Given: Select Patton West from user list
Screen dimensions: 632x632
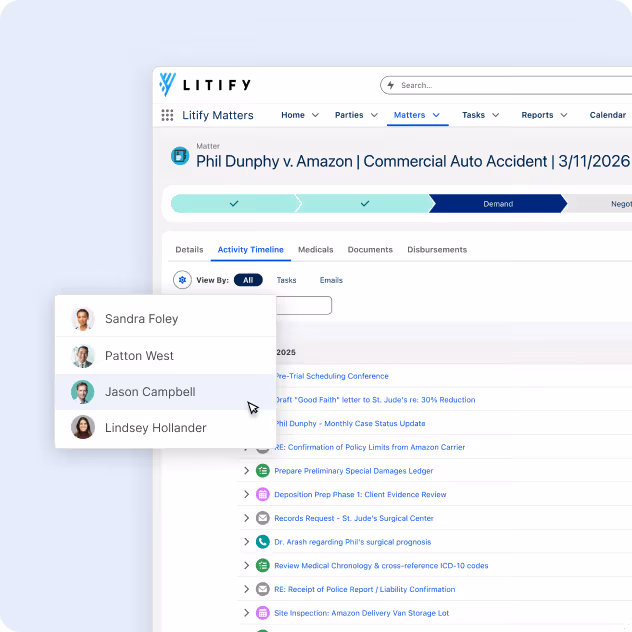Looking at the screenshot, I should [165, 356].
